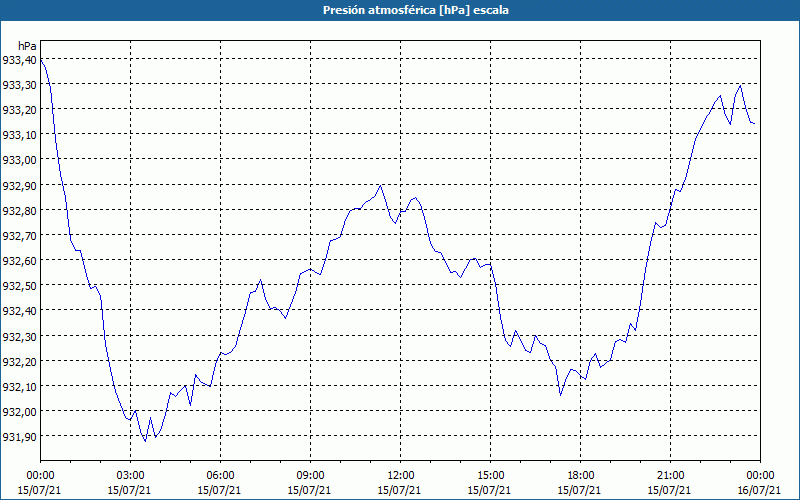Select the 15/07/21 date under 09:00
This screenshot has width=800, height=500.
pyautogui.click(x=309, y=490)
